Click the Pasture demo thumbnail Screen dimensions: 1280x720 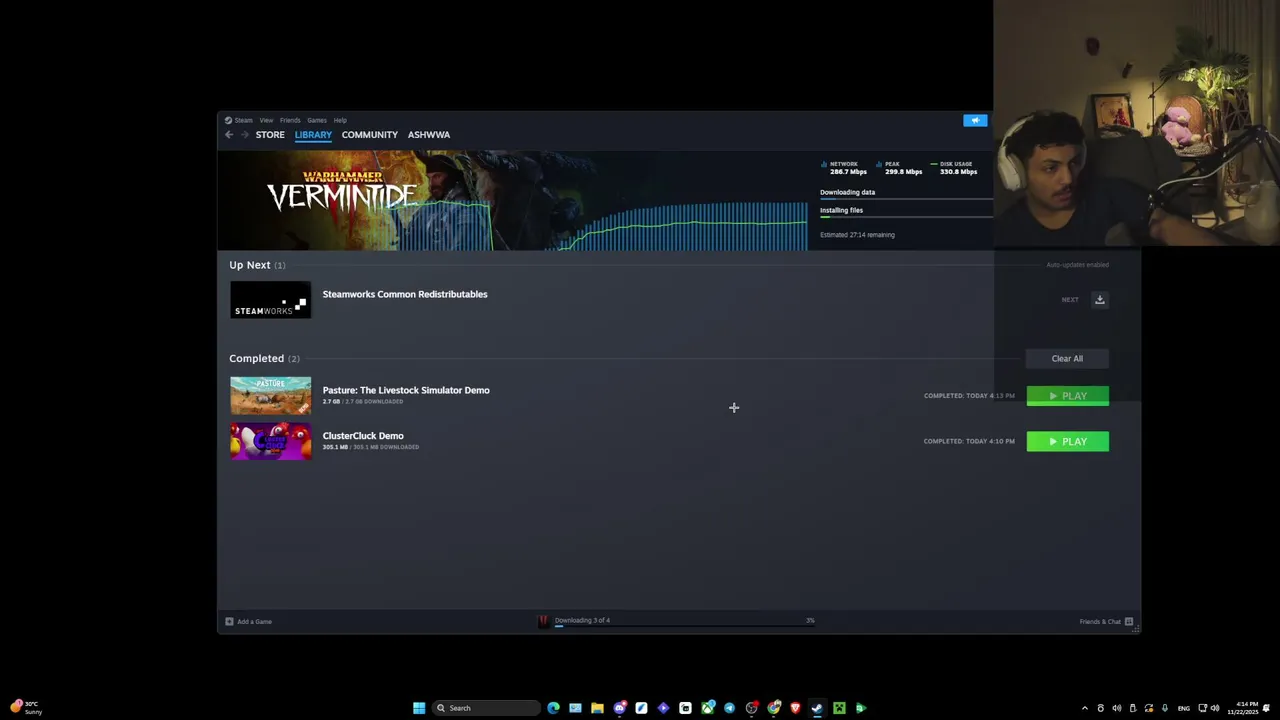(x=270, y=395)
